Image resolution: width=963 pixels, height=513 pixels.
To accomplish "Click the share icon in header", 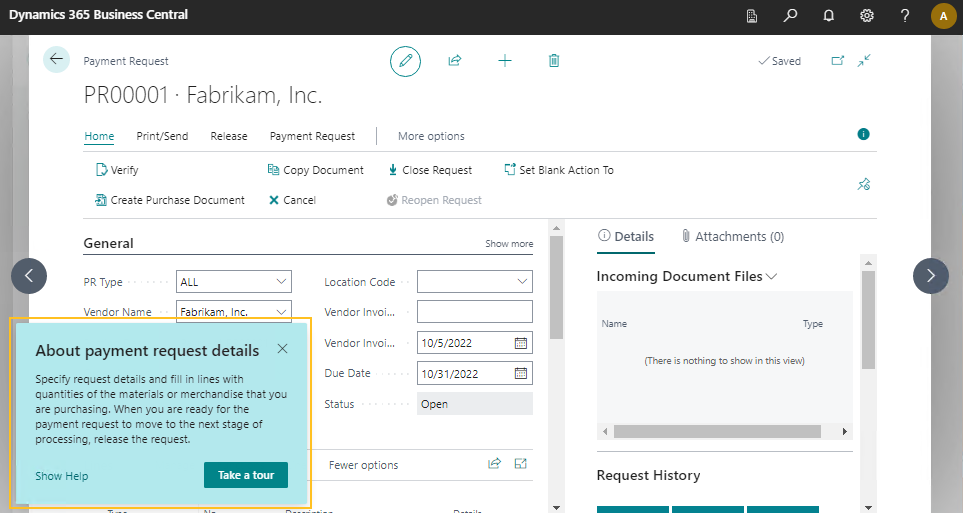I will pyautogui.click(x=454, y=61).
